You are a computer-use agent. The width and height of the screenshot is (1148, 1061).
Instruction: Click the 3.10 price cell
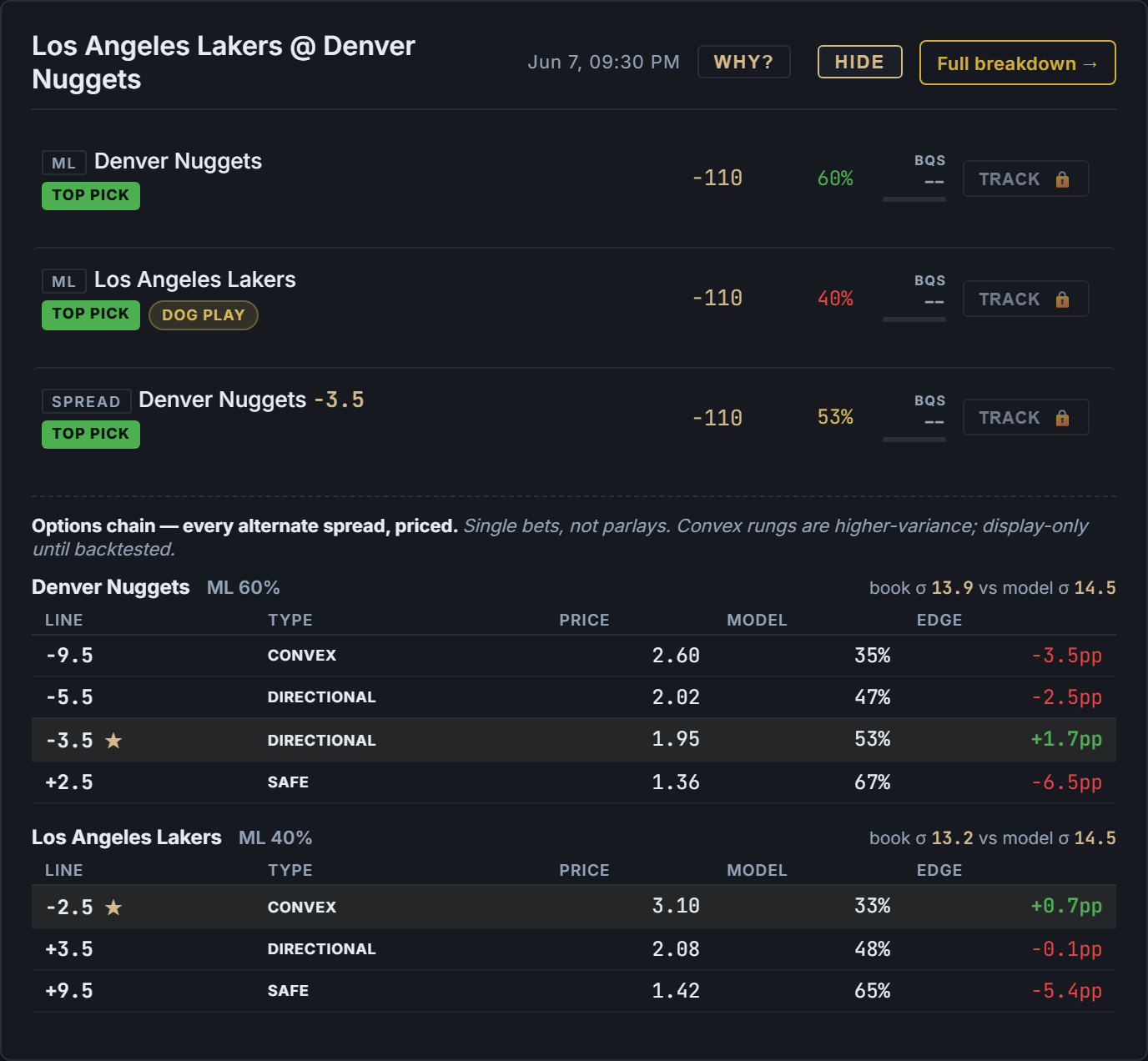tap(676, 906)
